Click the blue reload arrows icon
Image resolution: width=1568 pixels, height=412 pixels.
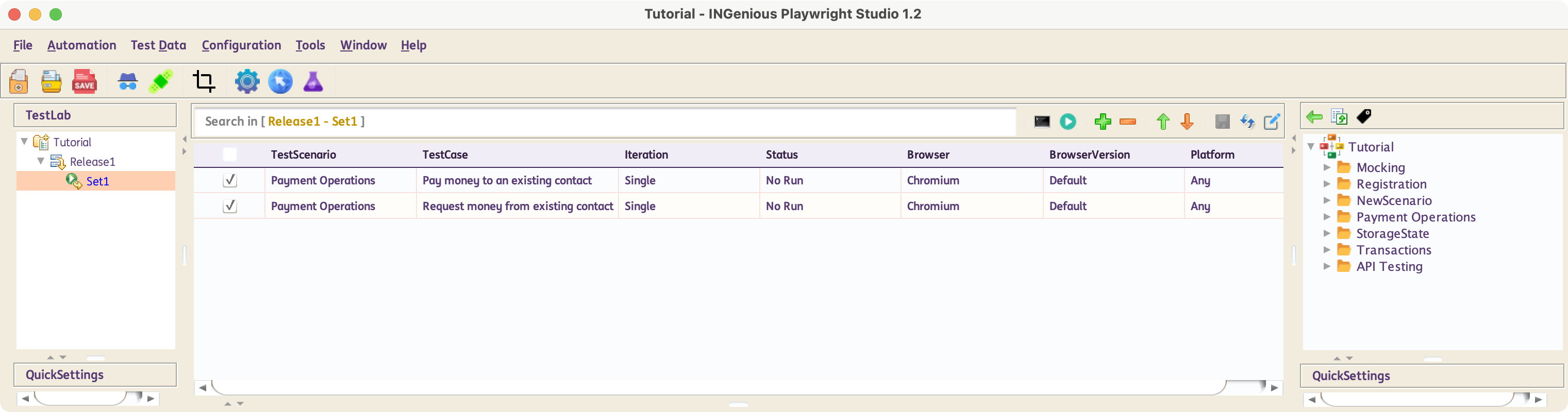[1246, 122]
